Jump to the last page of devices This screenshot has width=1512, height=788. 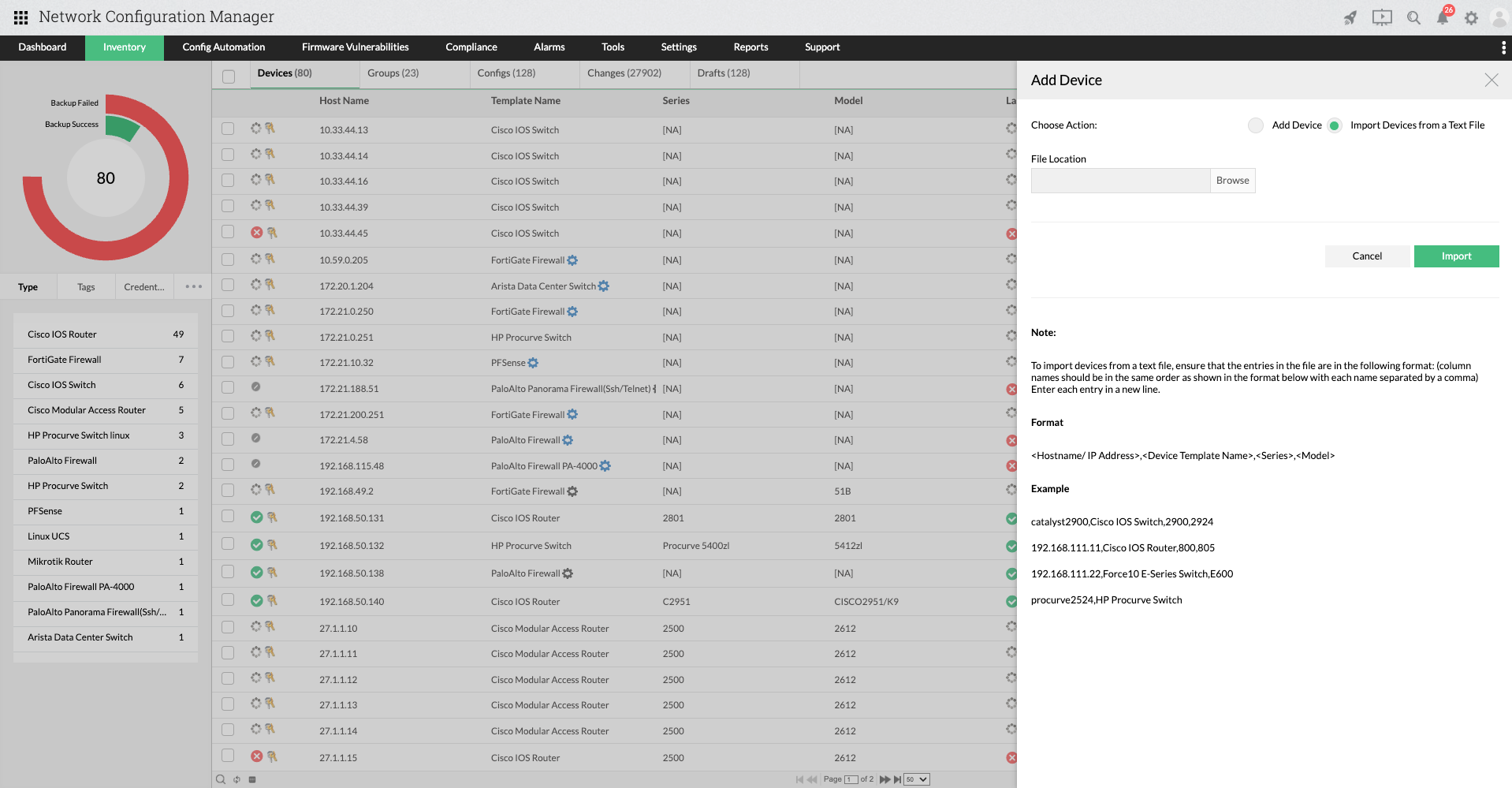pyautogui.click(x=897, y=779)
